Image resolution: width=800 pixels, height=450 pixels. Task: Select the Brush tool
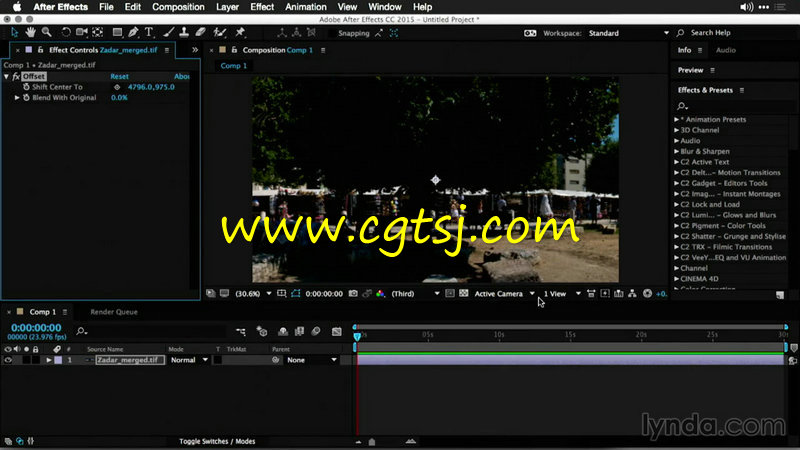click(x=168, y=33)
